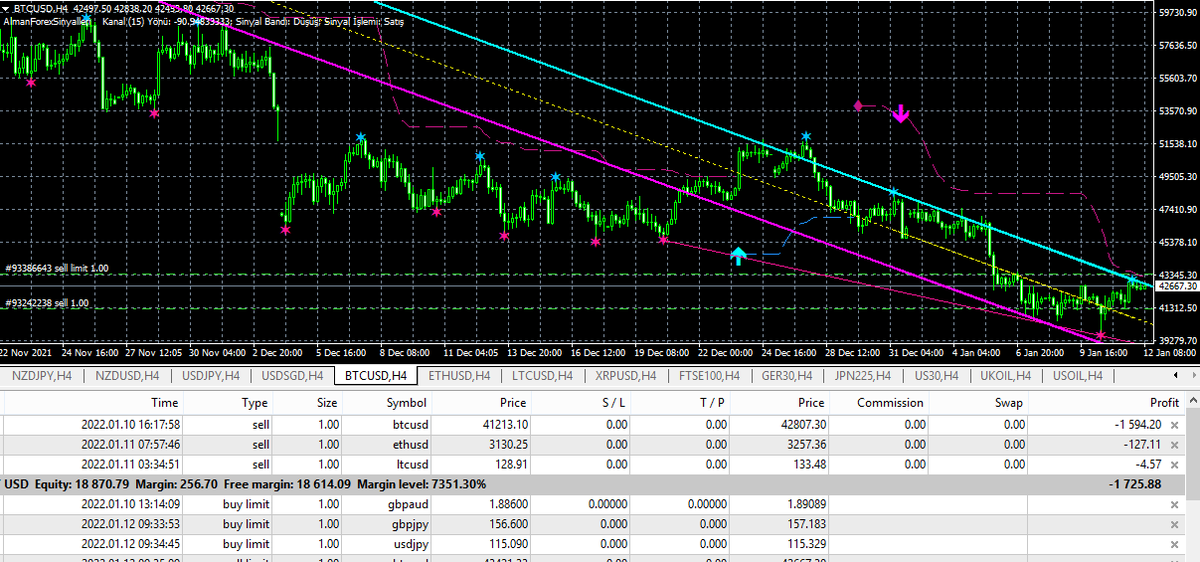Image resolution: width=1200 pixels, height=562 pixels.
Task: Sort trades by Symbol column header
Action: [407, 402]
